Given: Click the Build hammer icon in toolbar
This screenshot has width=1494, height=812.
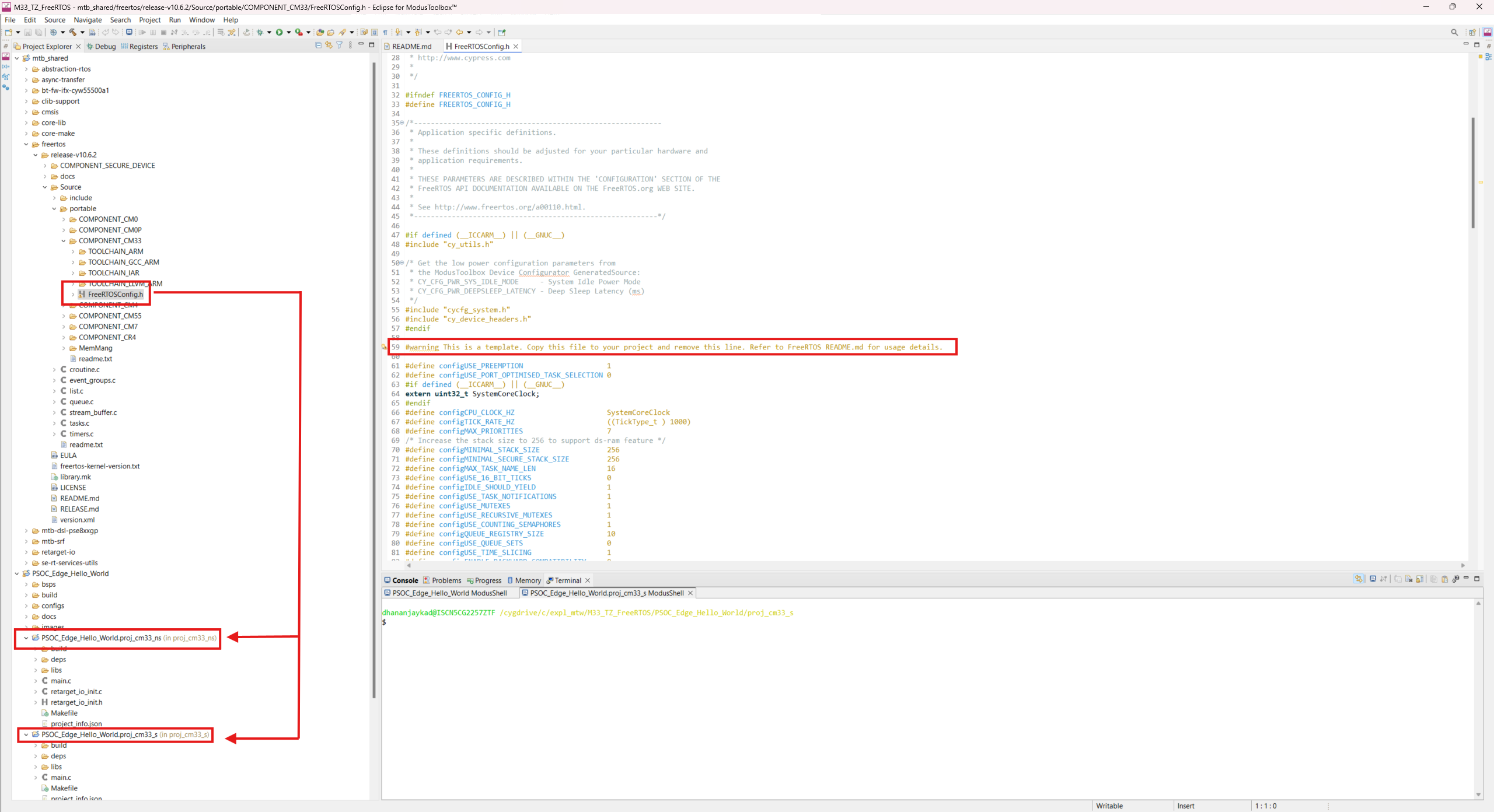Looking at the screenshot, I should coord(72,32).
